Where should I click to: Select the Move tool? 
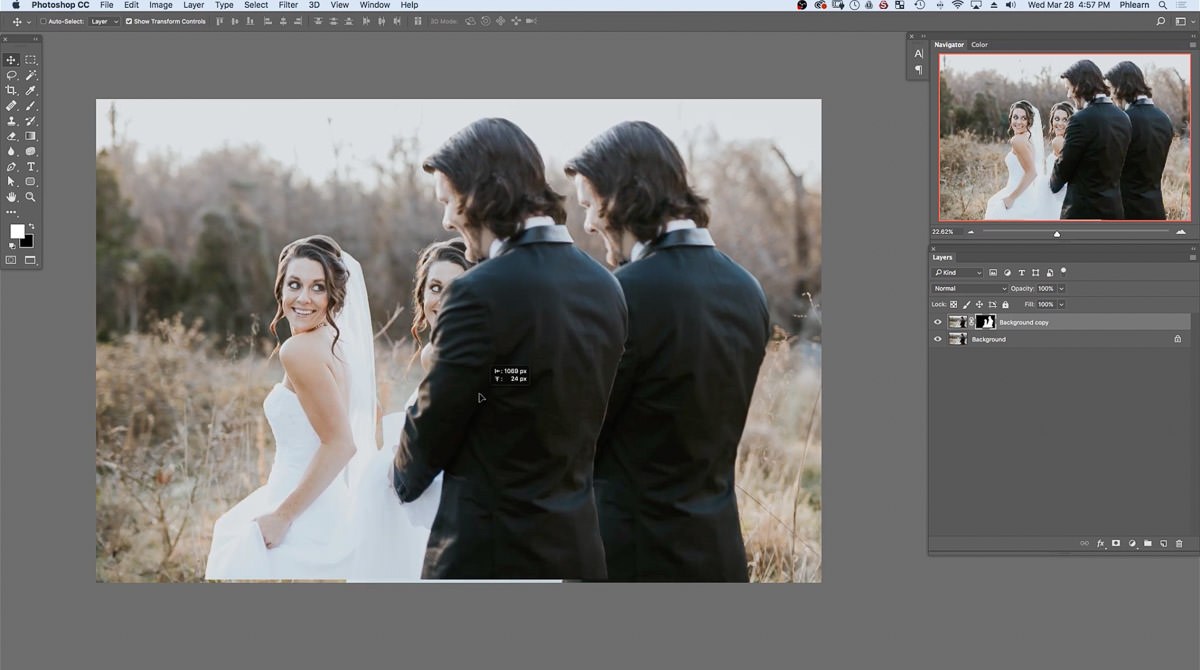pyautogui.click(x=12, y=60)
